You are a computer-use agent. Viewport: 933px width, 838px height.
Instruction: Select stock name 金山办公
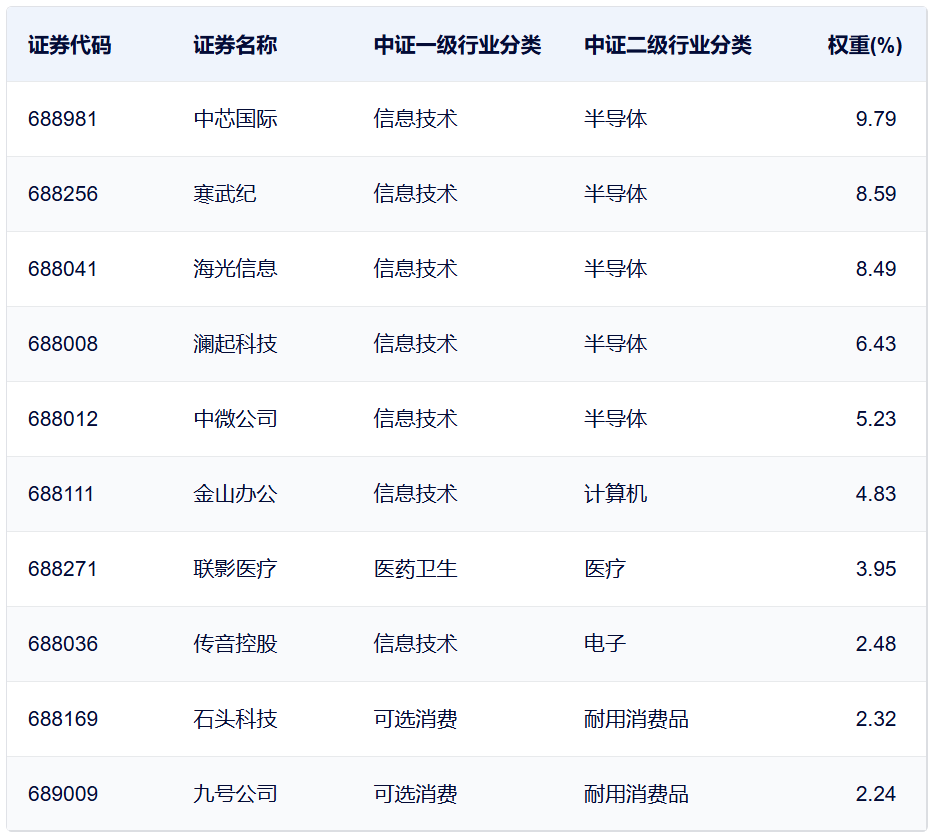point(235,494)
